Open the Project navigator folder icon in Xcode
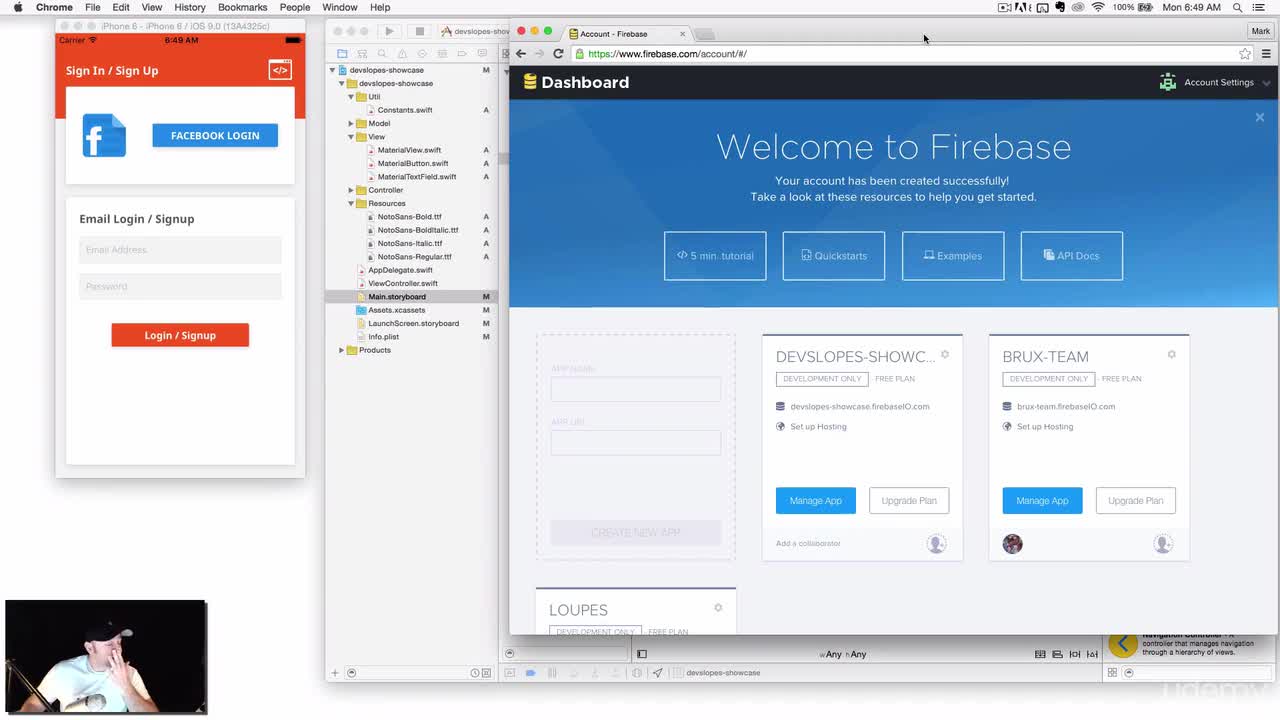 342,53
